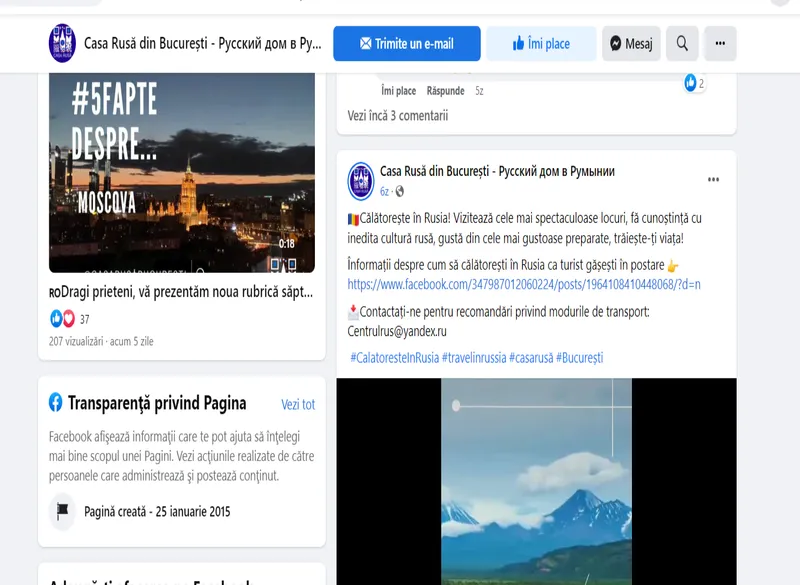Open the post author's profile picture
The height and width of the screenshot is (585, 800).
361,181
